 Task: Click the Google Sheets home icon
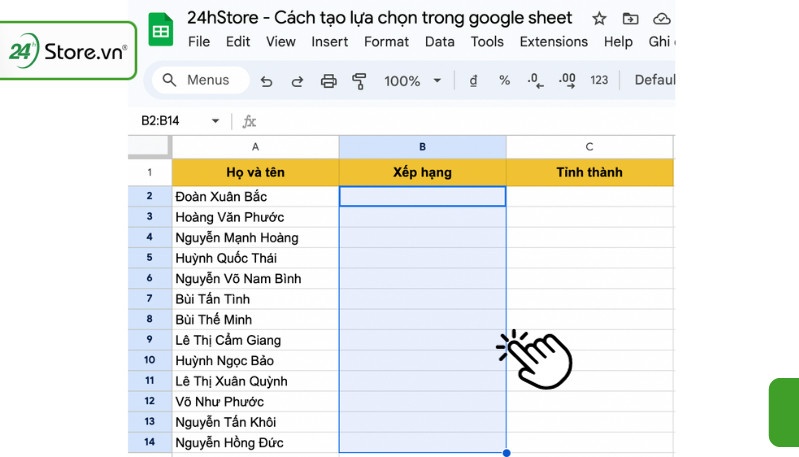point(161,30)
